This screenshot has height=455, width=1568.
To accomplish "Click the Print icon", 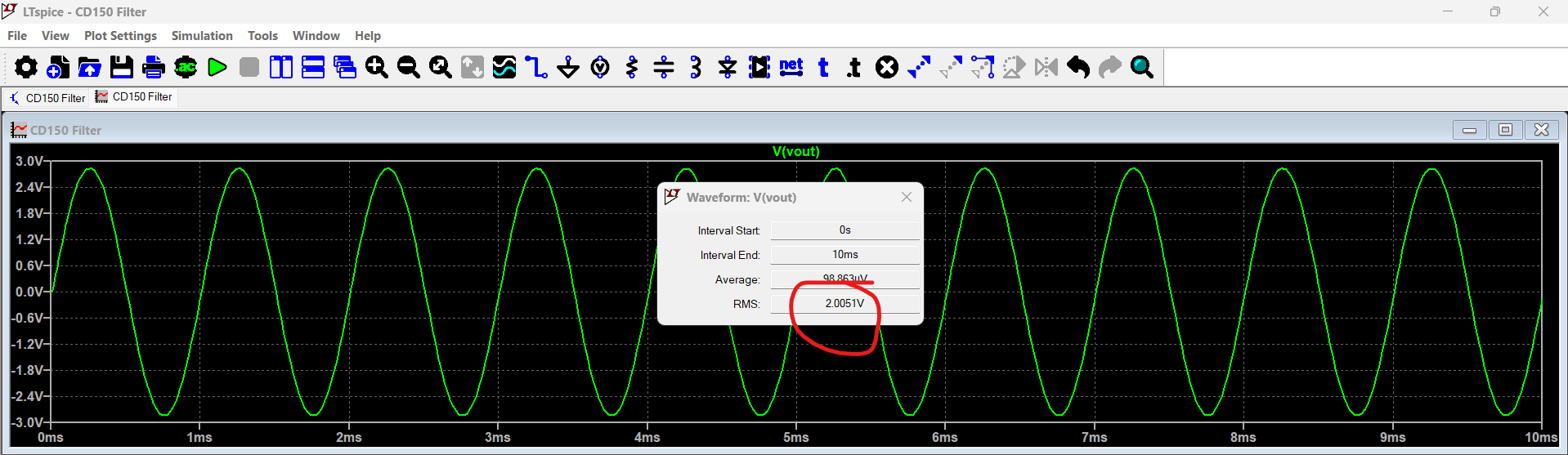I will [154, 67].
